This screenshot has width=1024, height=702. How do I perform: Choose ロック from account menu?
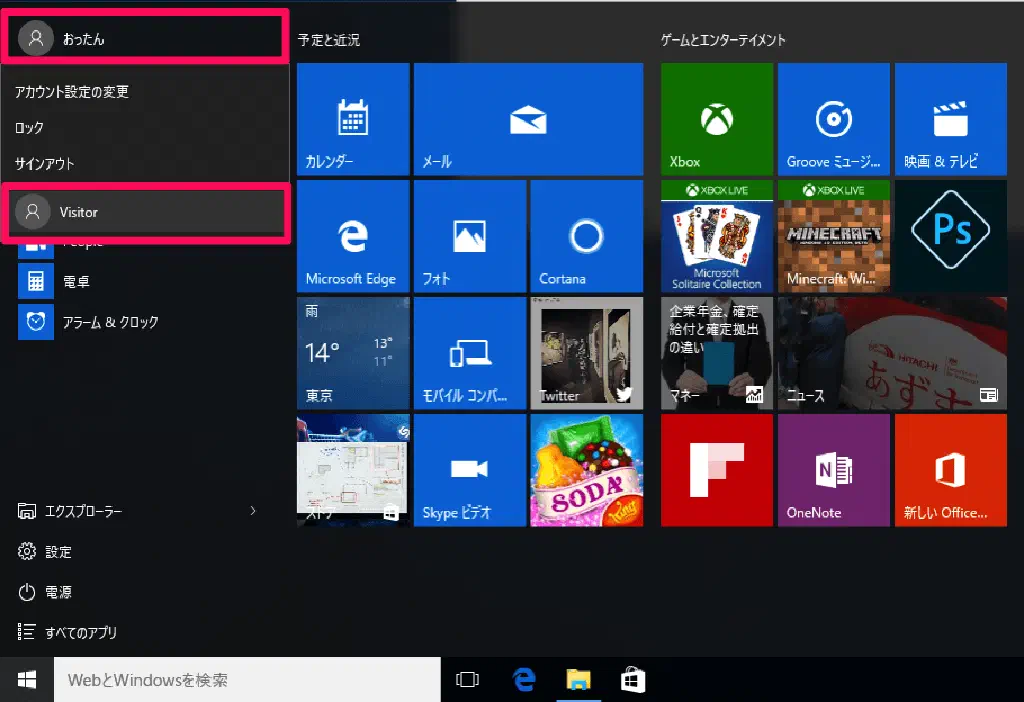click(x=30, y=128)
